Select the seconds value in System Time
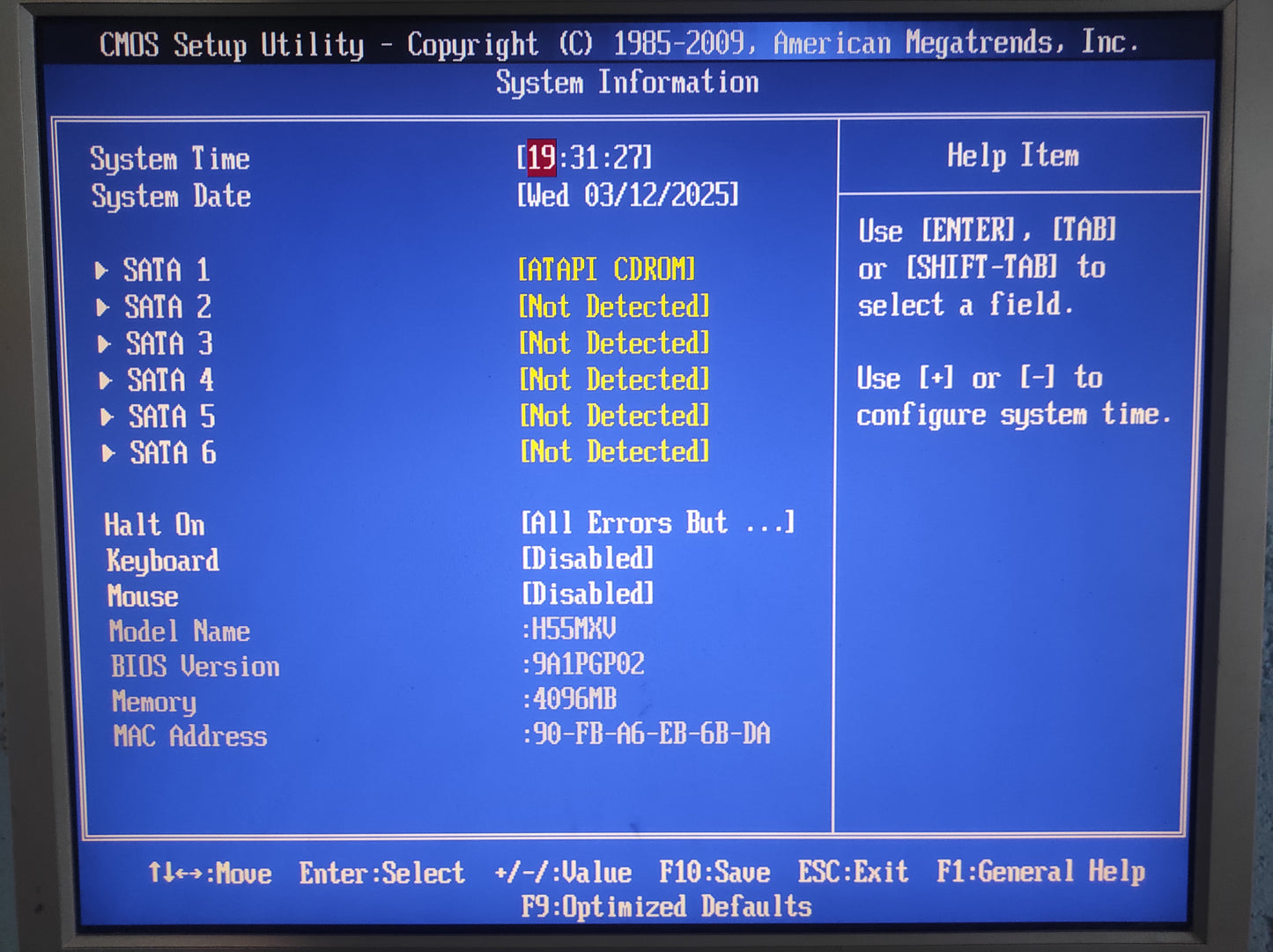 [x=627, y=159]
